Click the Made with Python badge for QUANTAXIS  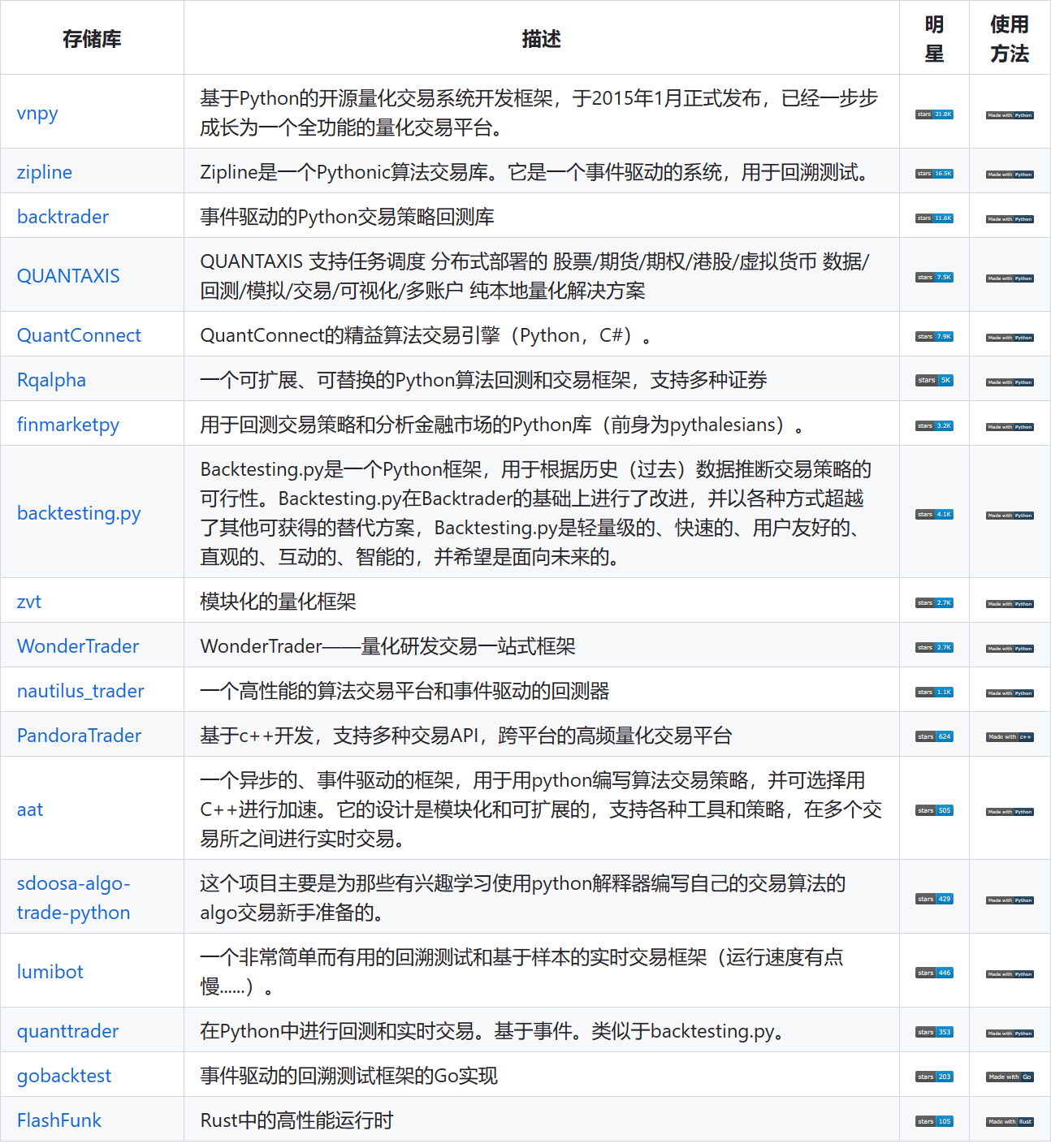[1010, 278]
